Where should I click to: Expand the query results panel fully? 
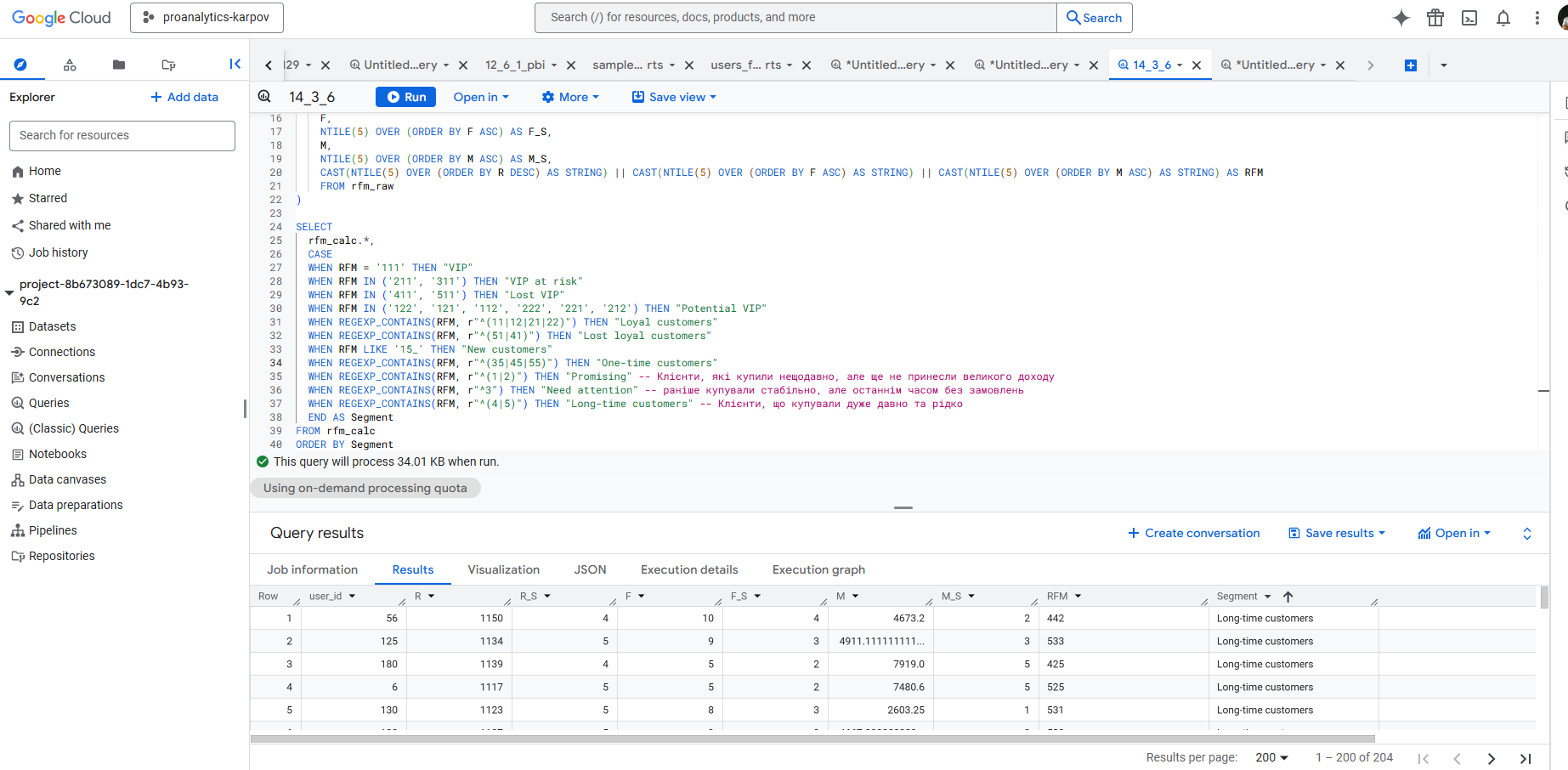(x=1527, y=534)
